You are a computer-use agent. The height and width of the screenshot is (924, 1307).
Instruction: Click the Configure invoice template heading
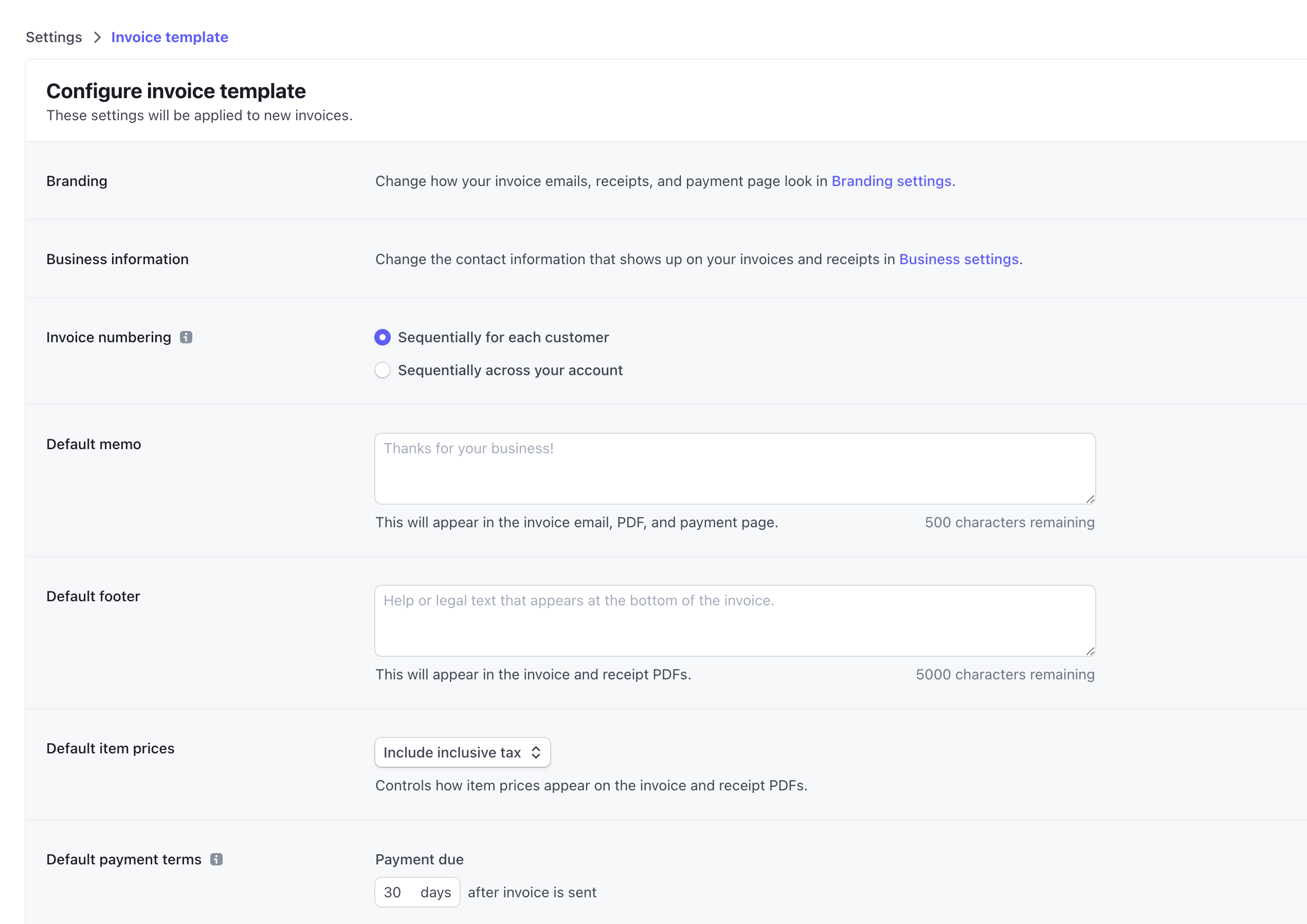point(176,90)
